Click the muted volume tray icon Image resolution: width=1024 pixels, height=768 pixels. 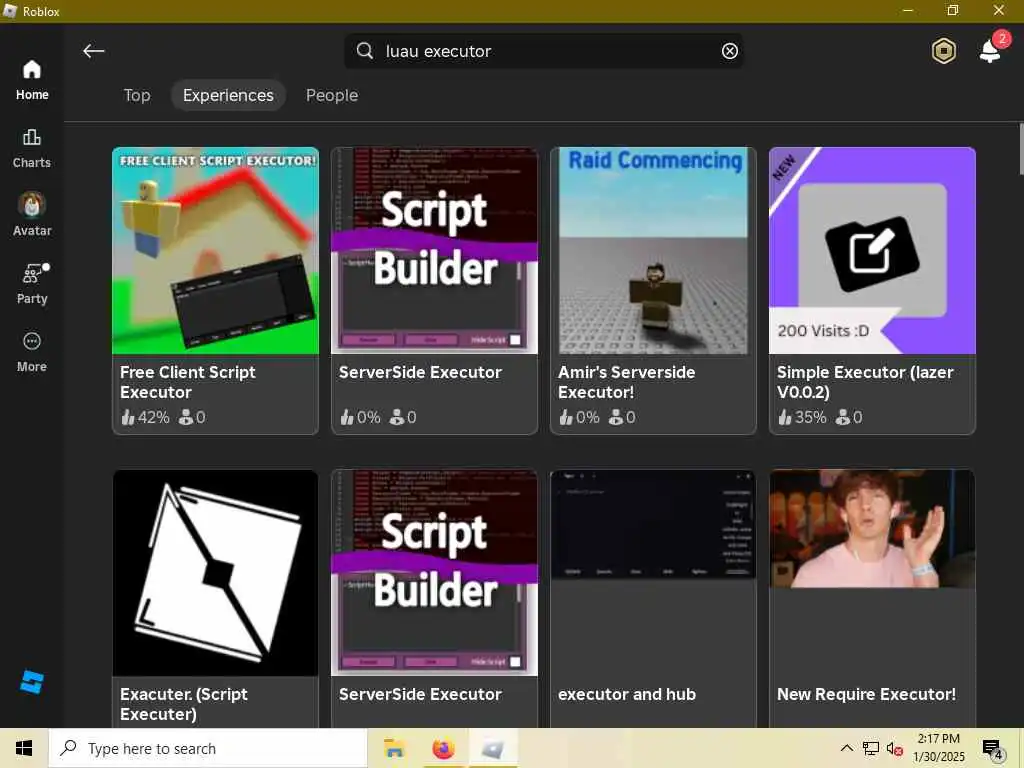894,748
